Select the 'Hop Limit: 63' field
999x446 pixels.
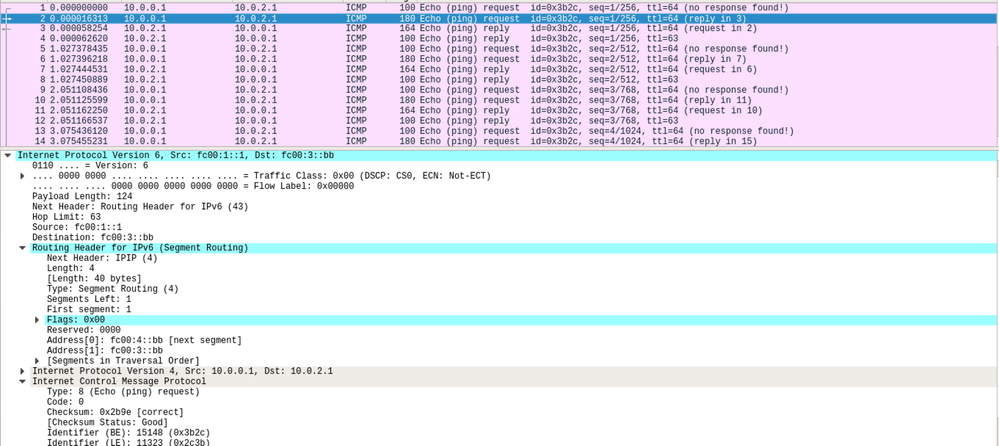(x=66, y=217)
